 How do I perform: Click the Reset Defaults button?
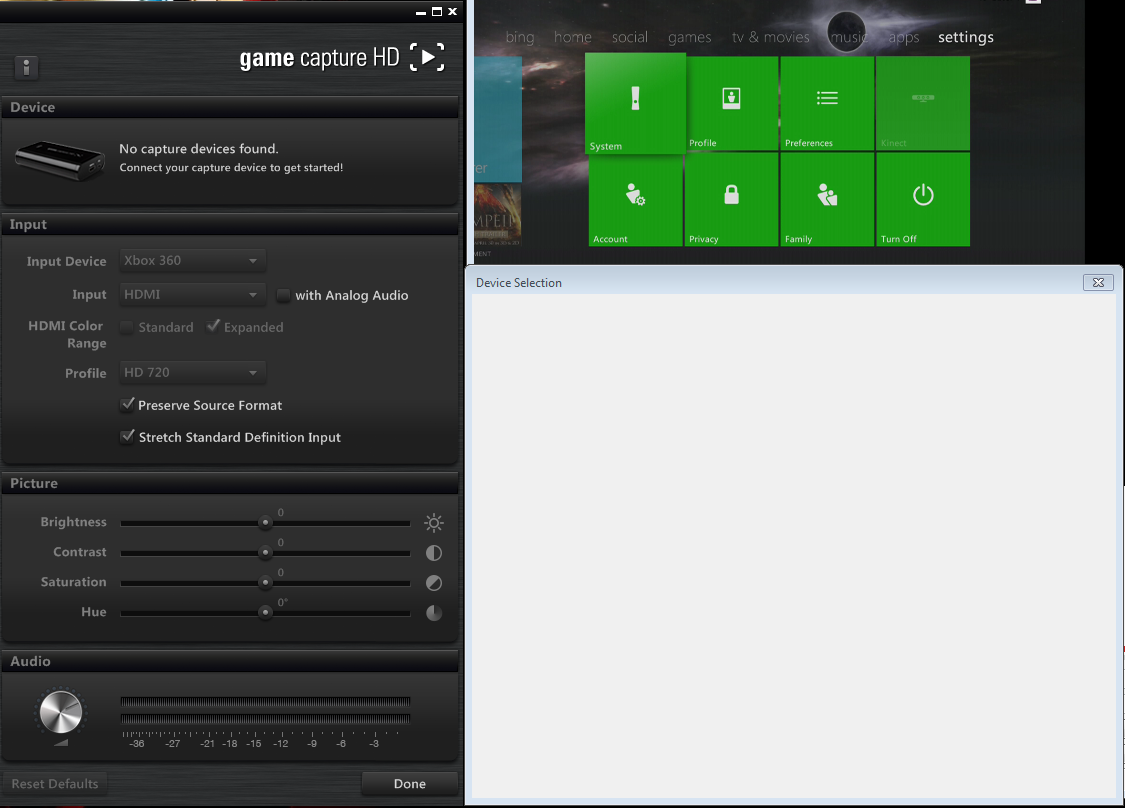pos(55,784)
